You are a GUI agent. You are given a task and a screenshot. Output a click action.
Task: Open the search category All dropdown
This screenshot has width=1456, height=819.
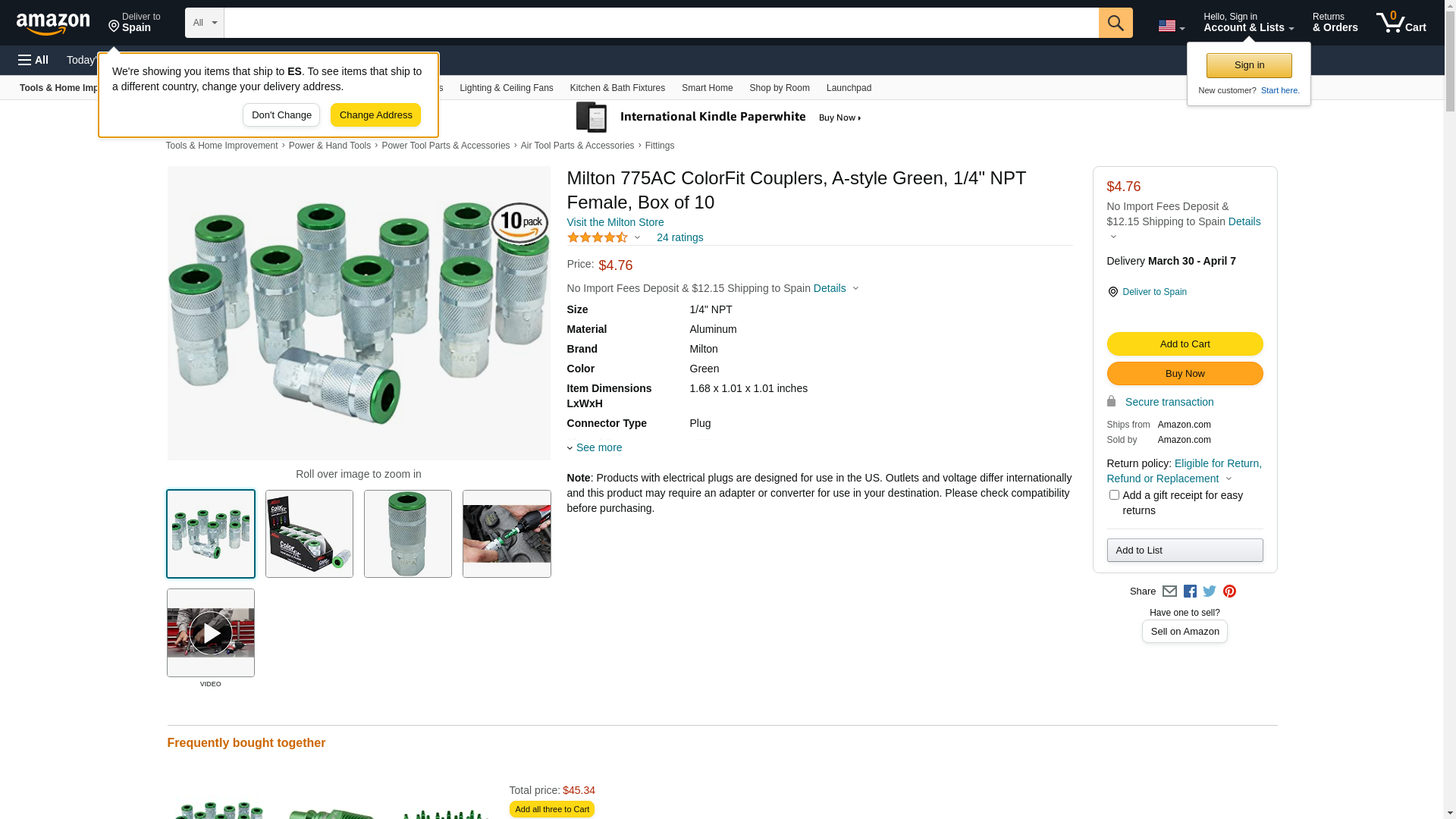[204, 23]
